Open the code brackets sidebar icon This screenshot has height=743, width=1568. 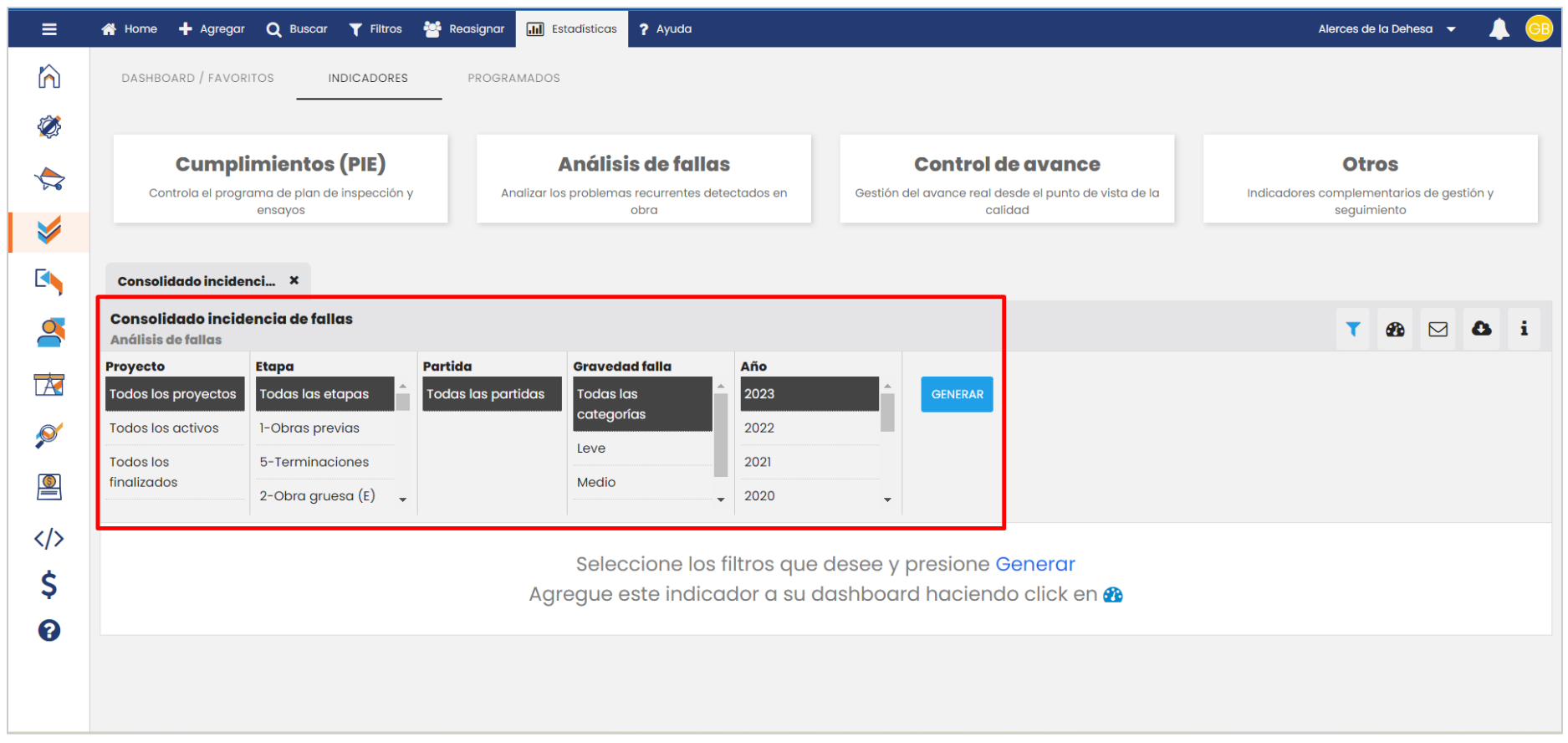click(x=49, y=538)
